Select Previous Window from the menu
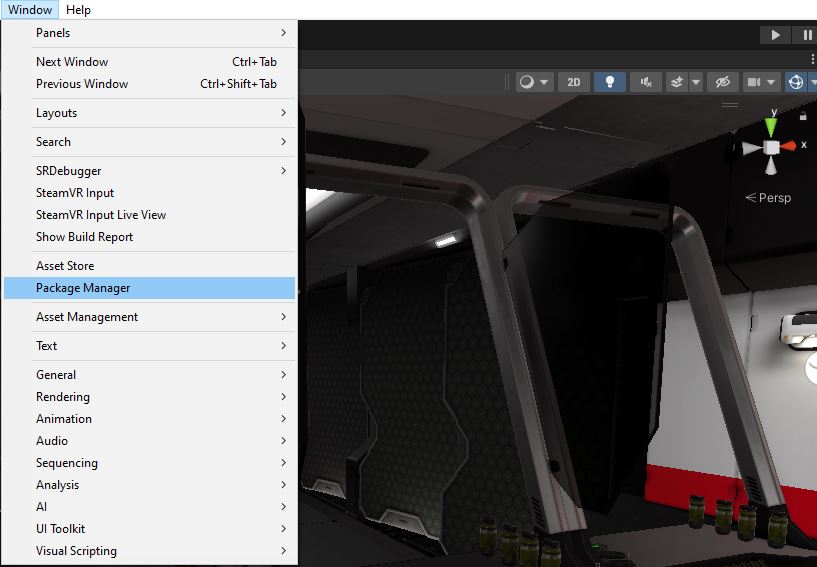The image size is (817, 567). tap(150, 84)
